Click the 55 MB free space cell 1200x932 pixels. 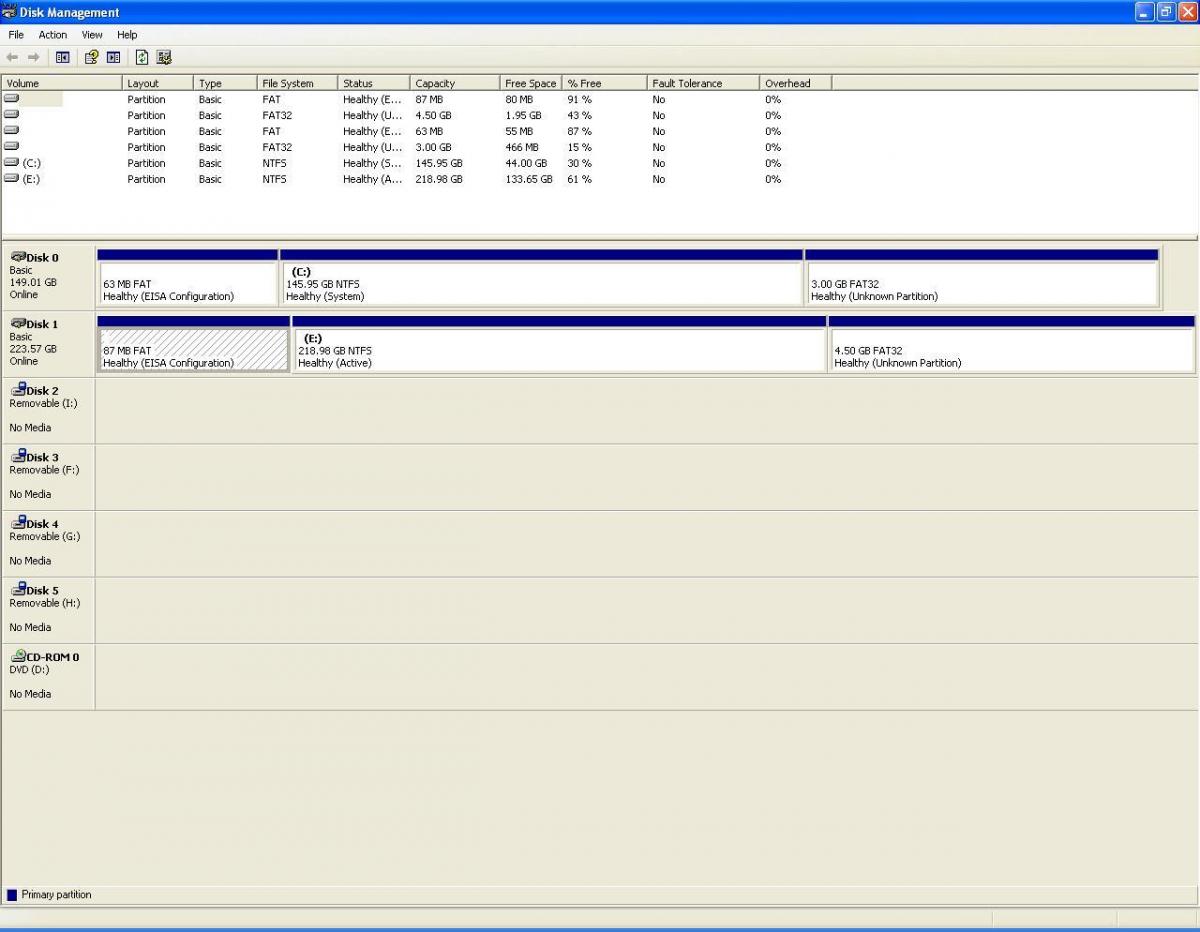pyautogui.click(x=519, y=131)
